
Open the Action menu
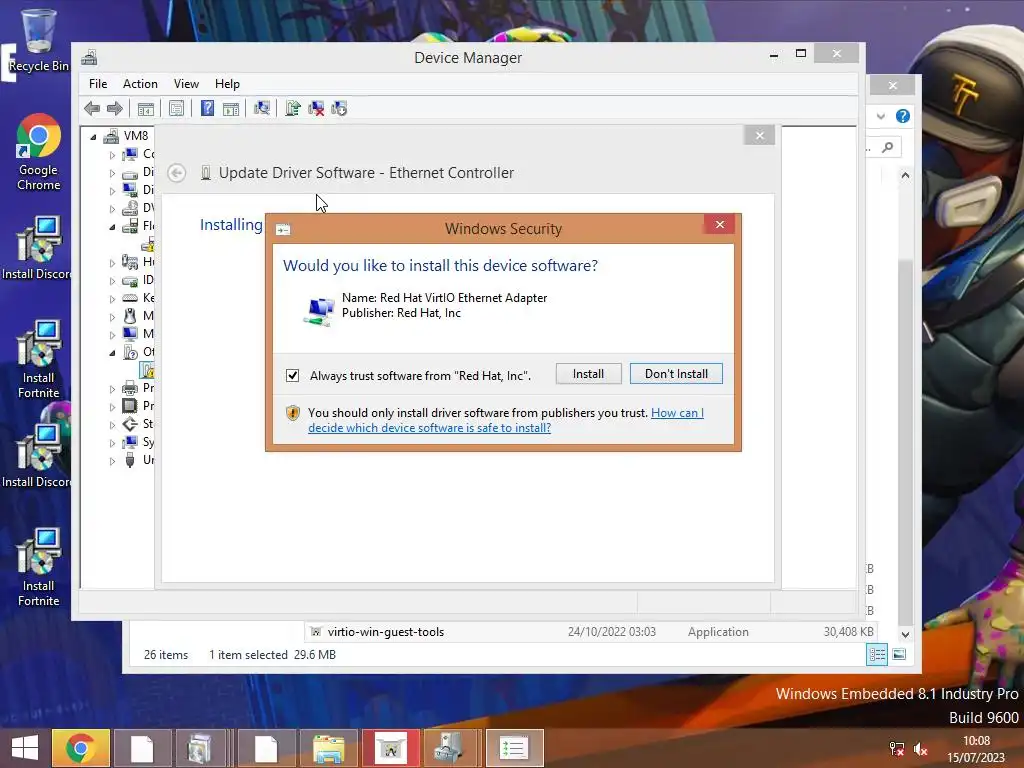click(140, 84)
